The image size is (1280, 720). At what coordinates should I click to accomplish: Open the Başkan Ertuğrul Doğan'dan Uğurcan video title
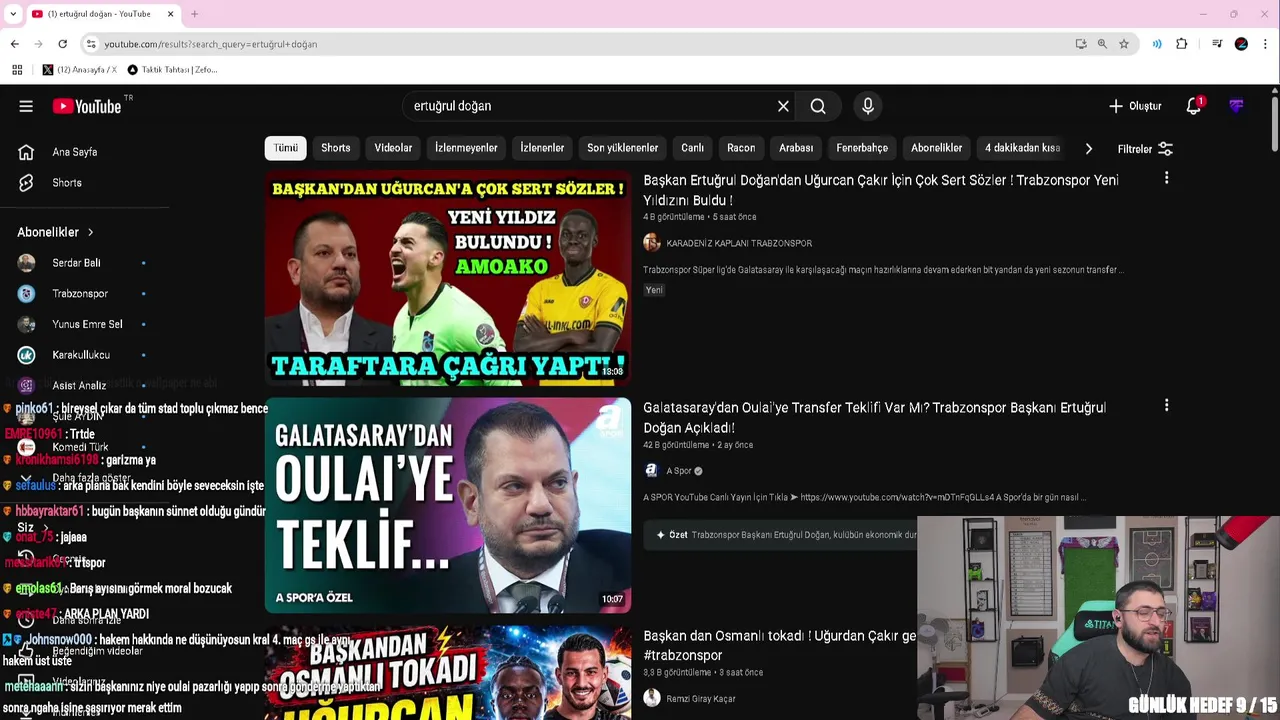880,190
